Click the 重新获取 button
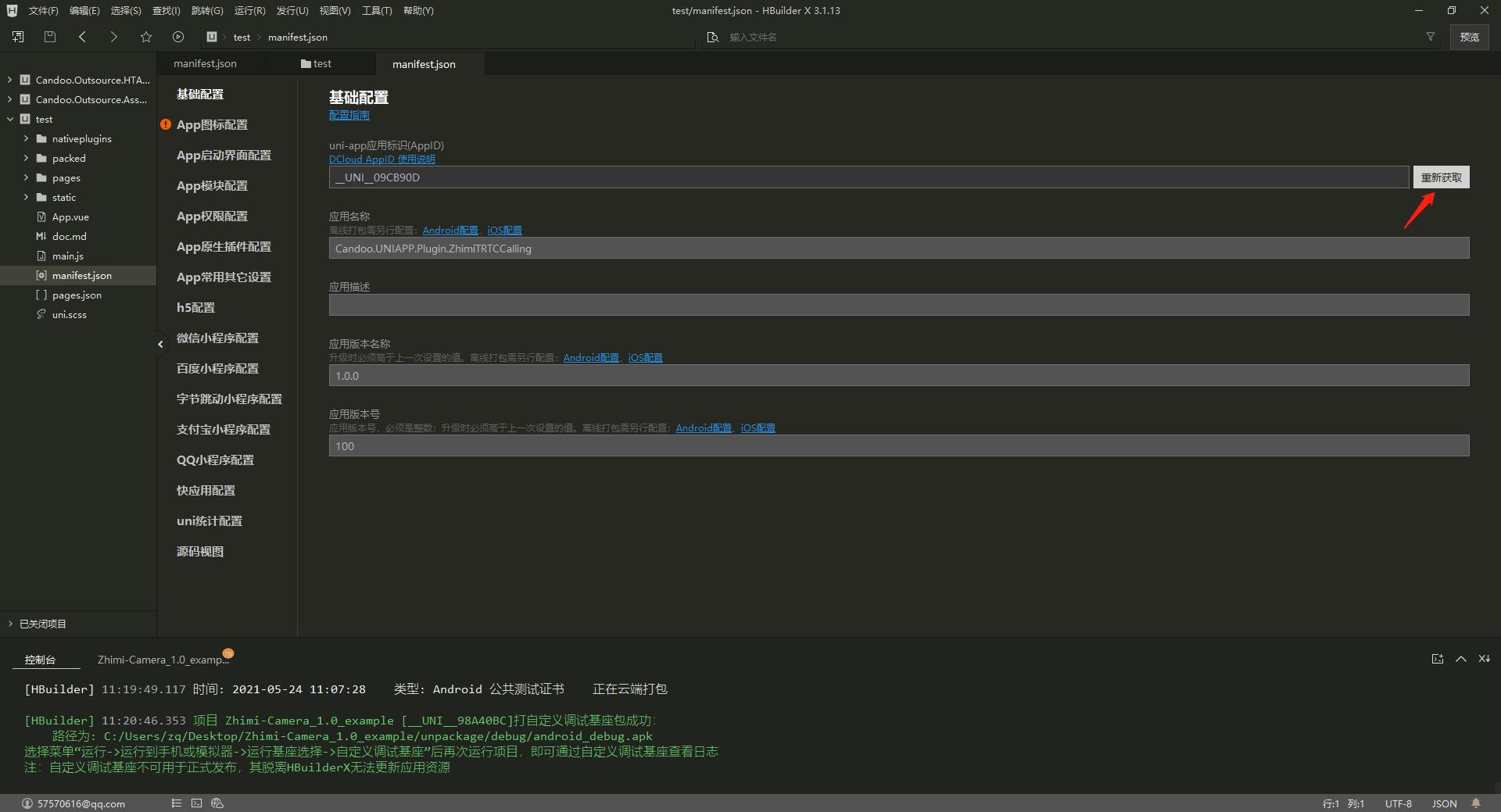Screen dimensions: 1501x812 (1441, 177)
